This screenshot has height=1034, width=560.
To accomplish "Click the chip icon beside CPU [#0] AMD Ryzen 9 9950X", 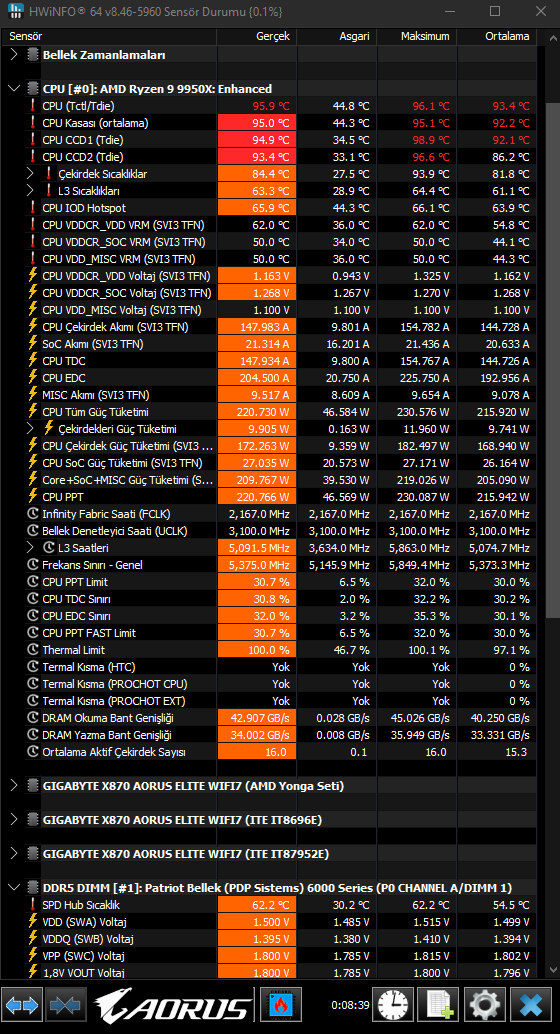I will (33, 88).
